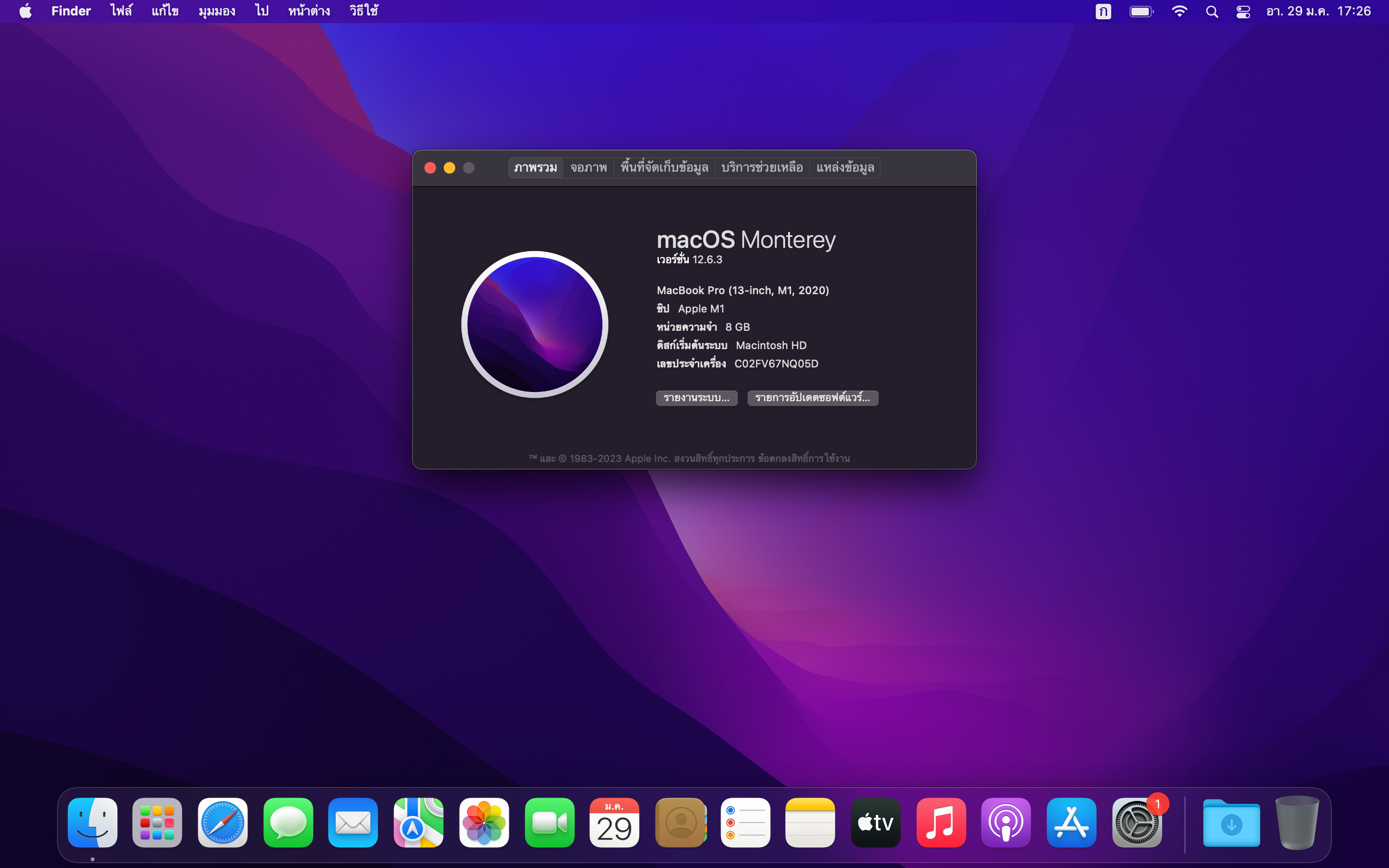Open the battery status menu
The image size is (1389, 868).
(1141, 12)
